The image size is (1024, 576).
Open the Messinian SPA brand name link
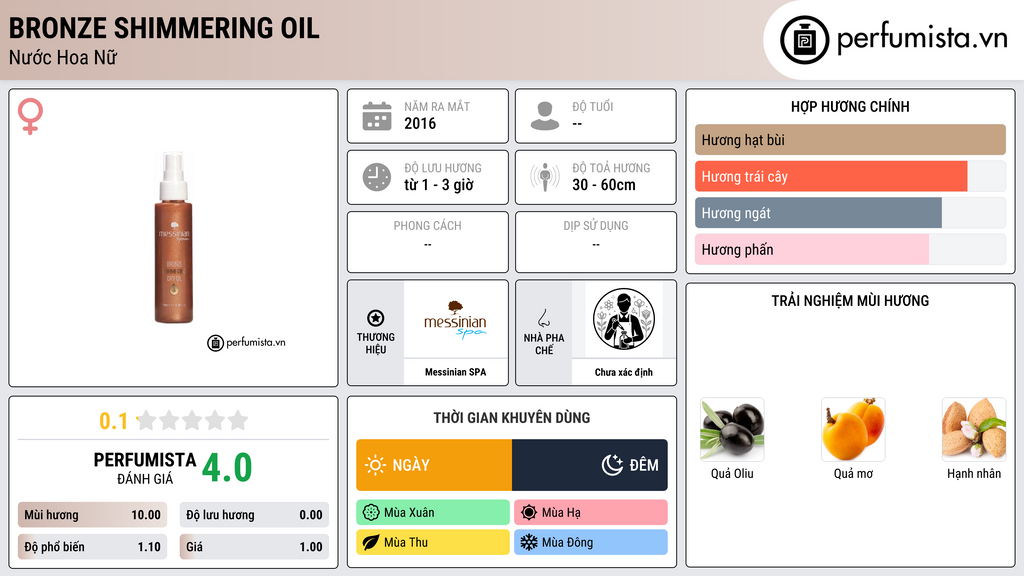click(455, 372)
